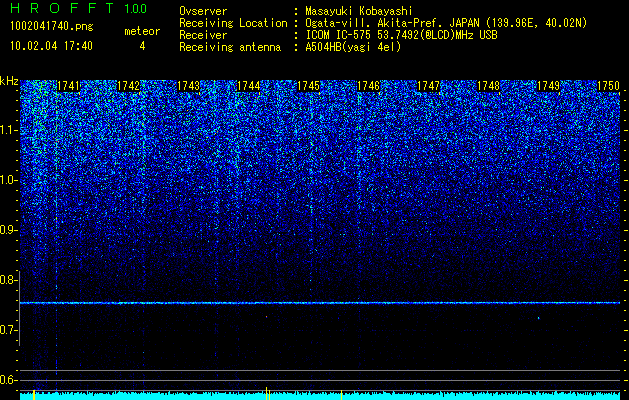Pick the 1746 time label
629x400 pixels.
tap(368, 86)
